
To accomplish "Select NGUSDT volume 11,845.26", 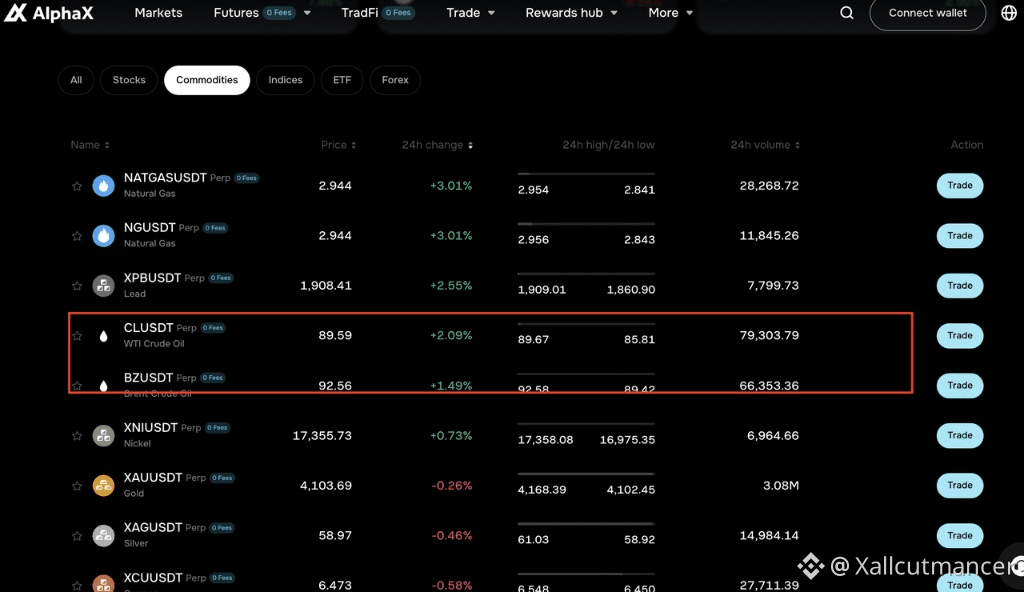I will (769, 235).
